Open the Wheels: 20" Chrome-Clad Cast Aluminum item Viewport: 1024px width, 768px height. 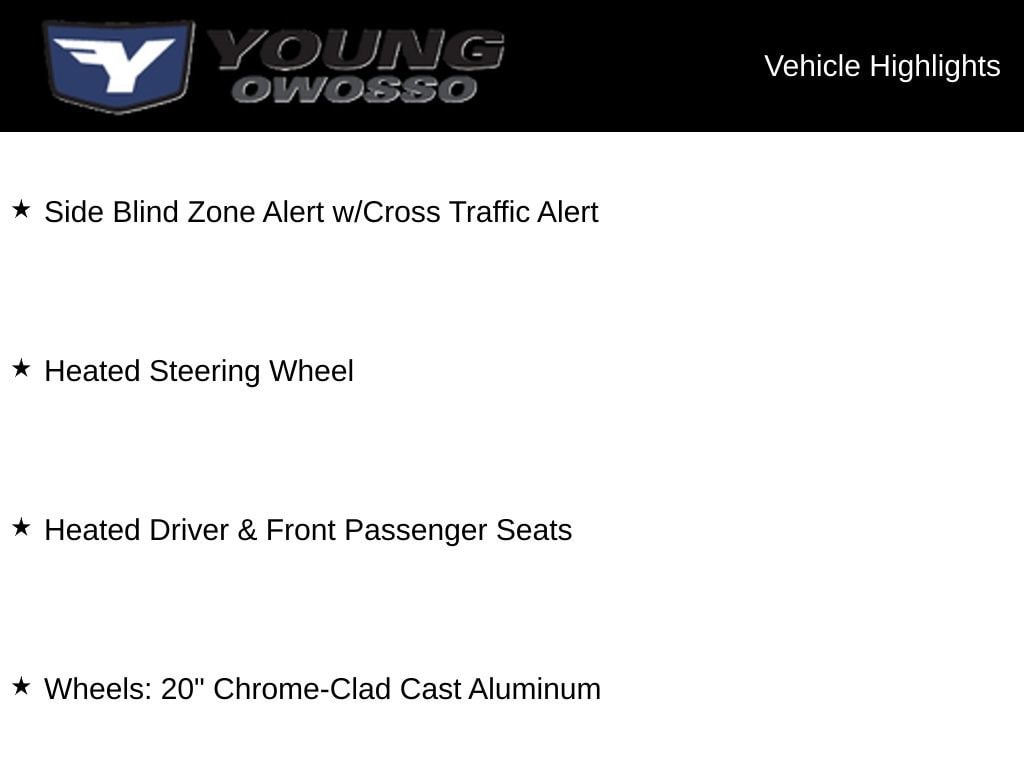pyautogui.click(x=323, y=689)
